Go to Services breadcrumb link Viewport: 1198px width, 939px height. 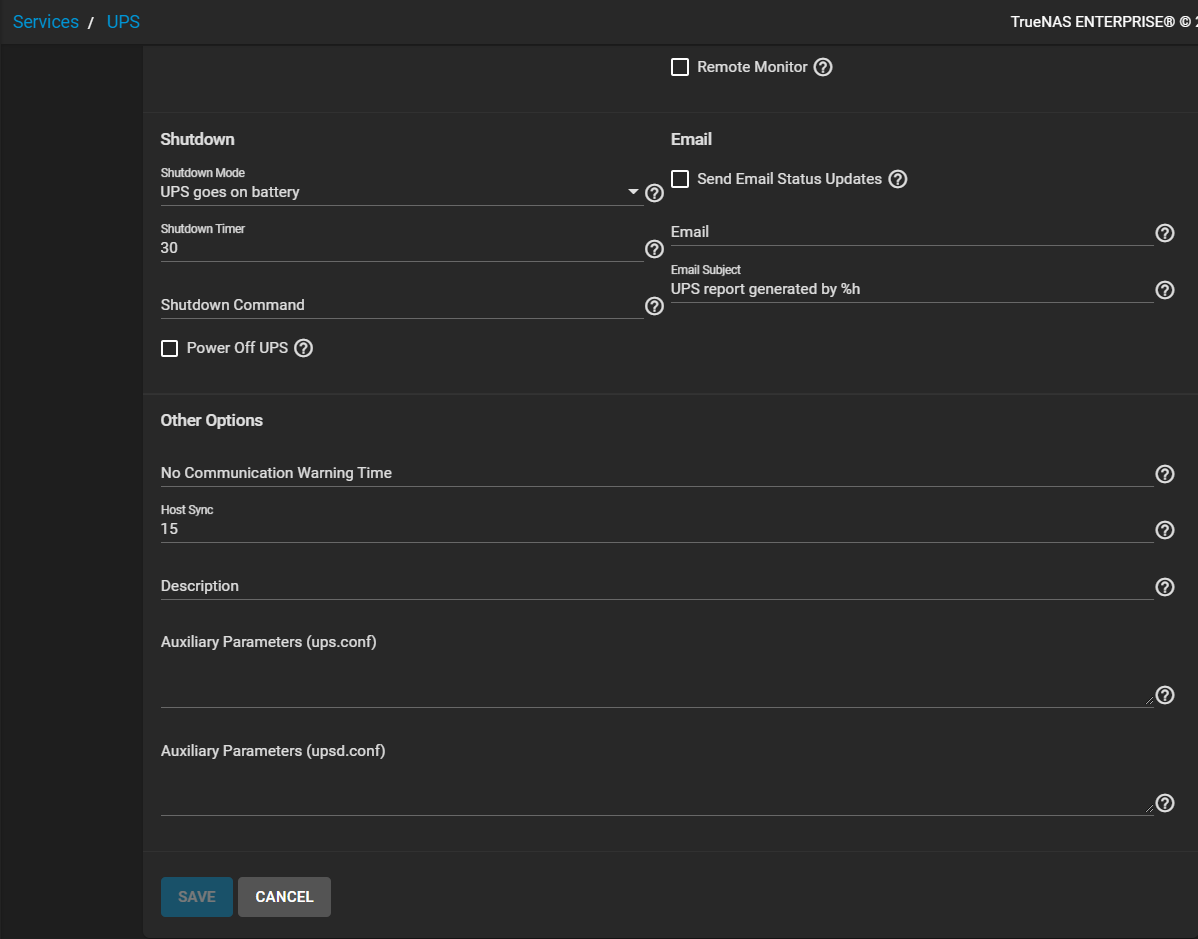pyautogui.click(x=46, y=21)
